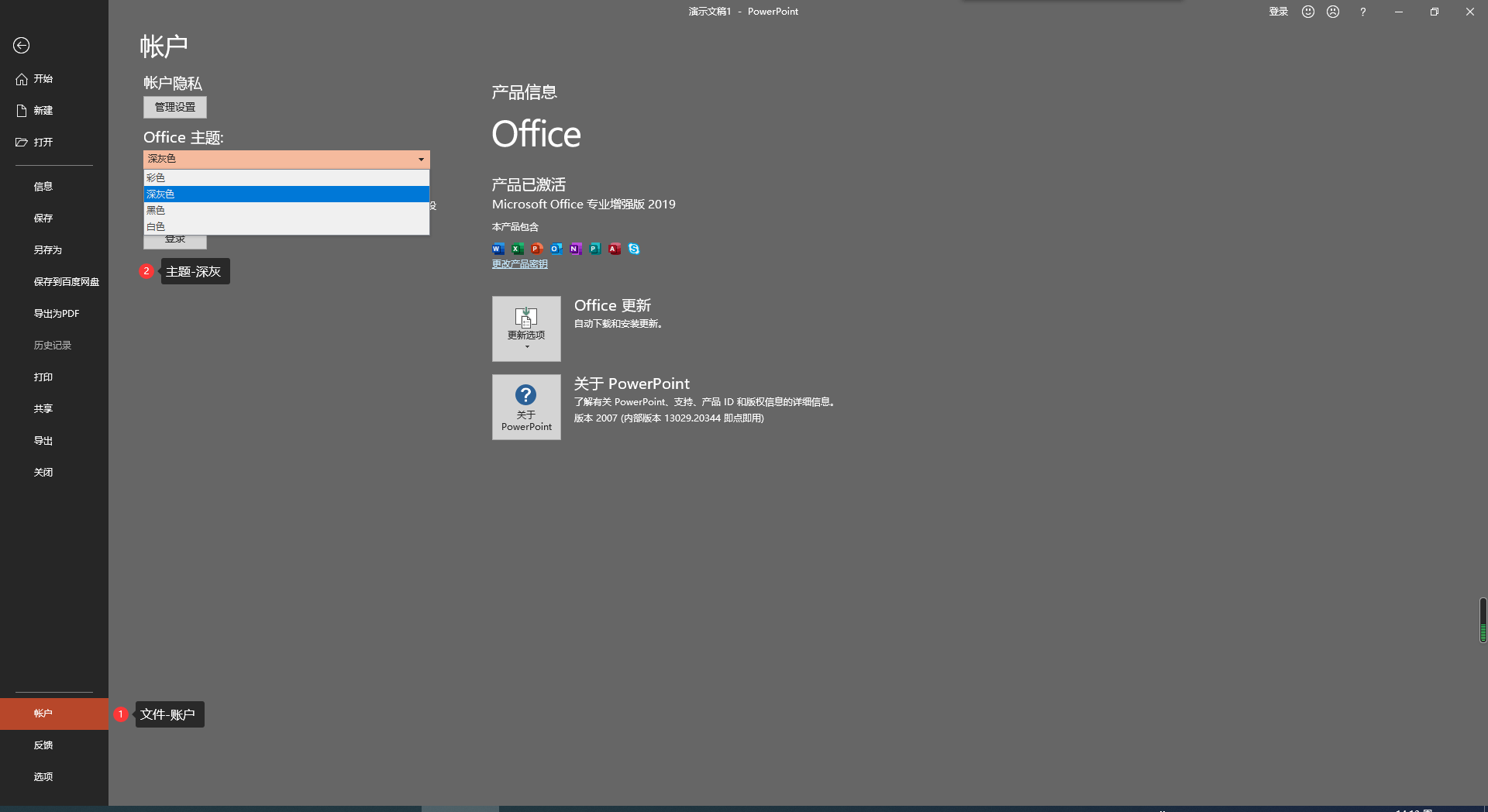
Task: Click the Microsoft Office 专业增强版 2019 text
Action: [584, 205]
